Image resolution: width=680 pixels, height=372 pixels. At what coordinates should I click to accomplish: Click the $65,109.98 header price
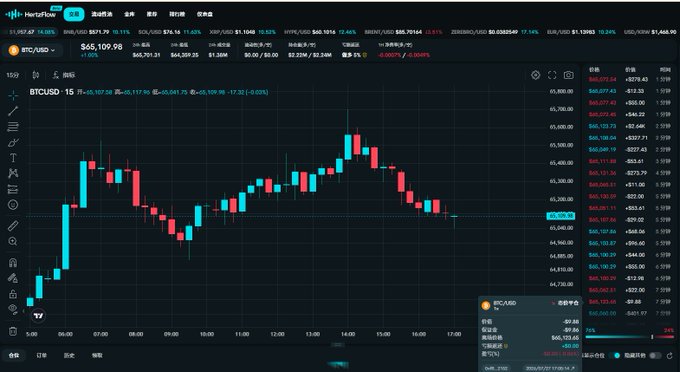tap(101, 47)
